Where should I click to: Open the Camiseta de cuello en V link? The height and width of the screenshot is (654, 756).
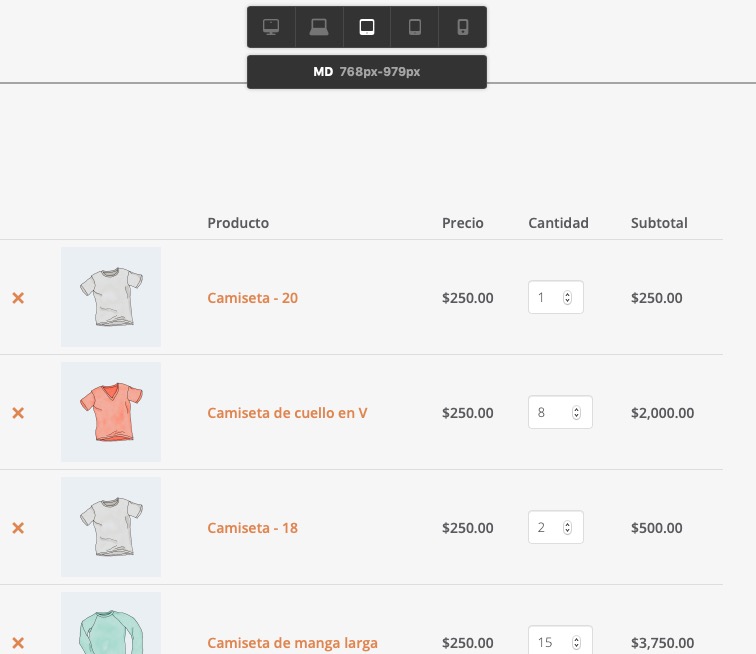click(x=287, y=413)
